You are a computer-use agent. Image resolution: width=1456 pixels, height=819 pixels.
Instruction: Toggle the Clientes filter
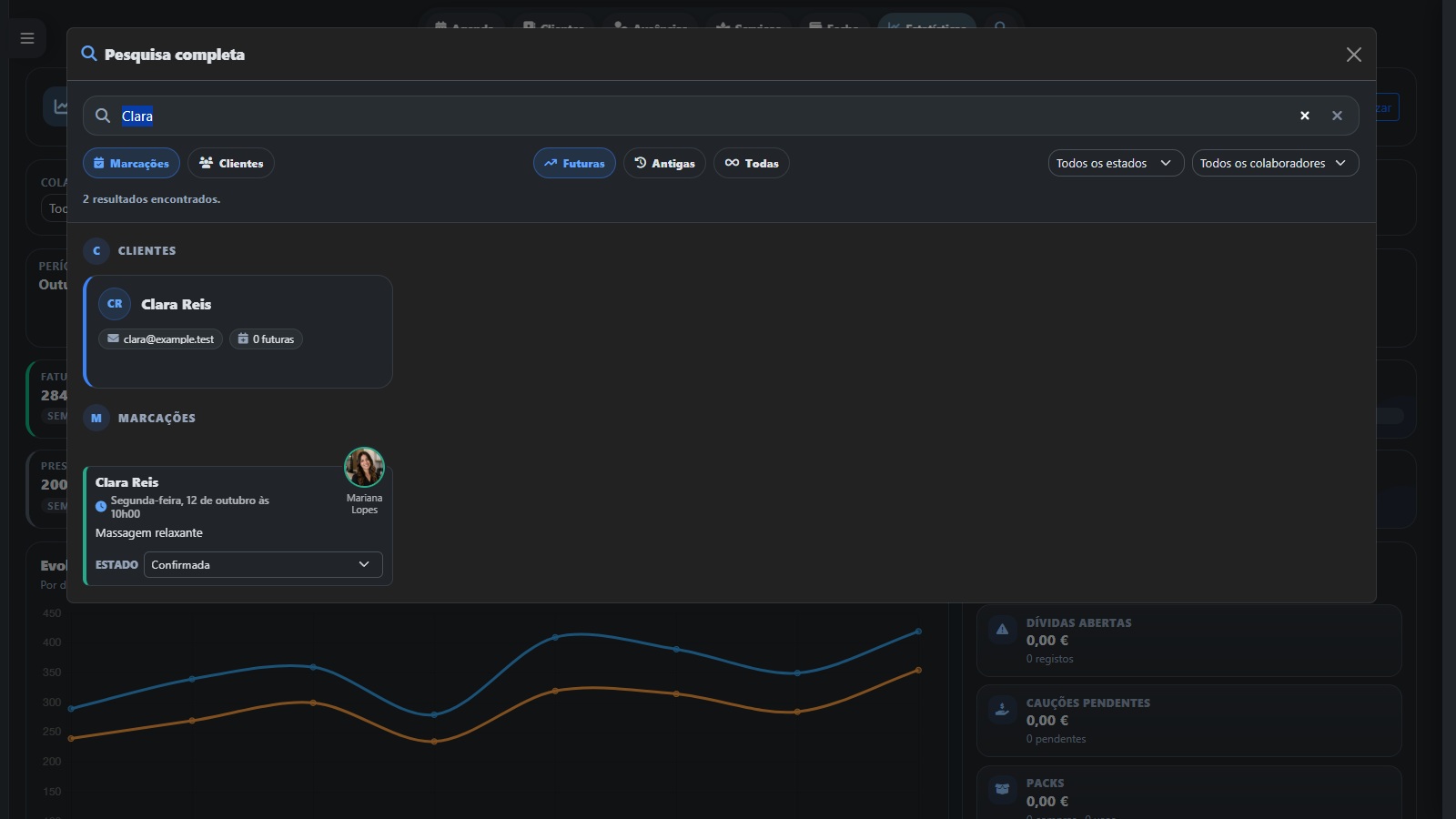point(231,163)
